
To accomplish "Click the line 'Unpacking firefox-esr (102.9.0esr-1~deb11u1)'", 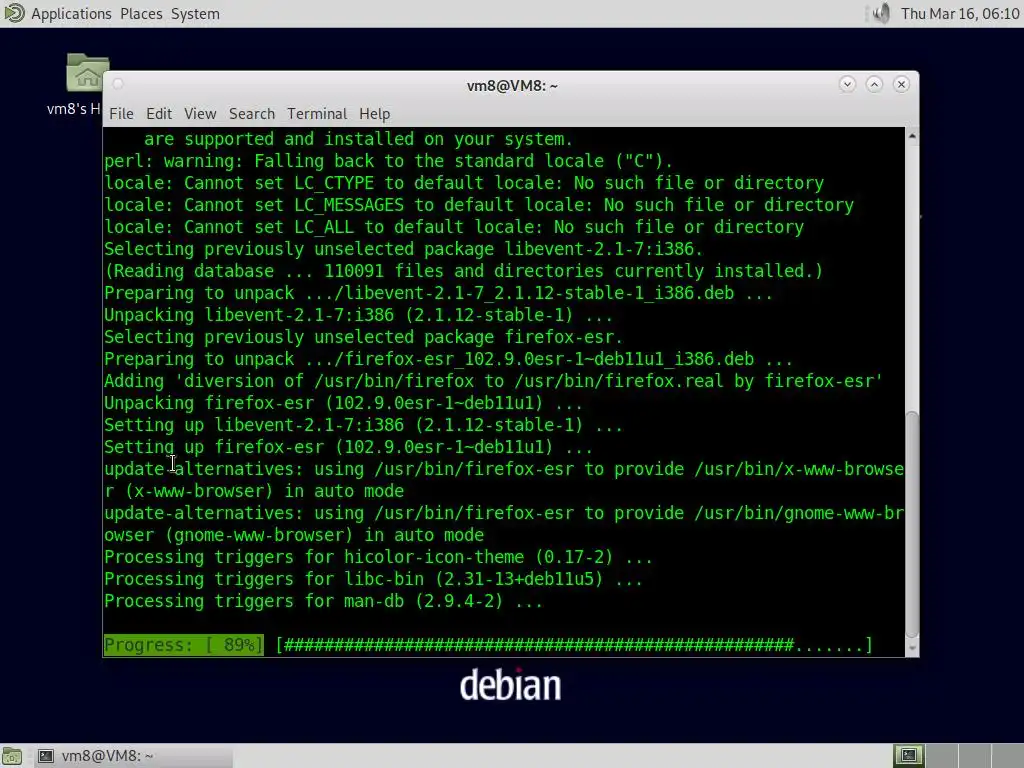I will [x=344, y=403].
